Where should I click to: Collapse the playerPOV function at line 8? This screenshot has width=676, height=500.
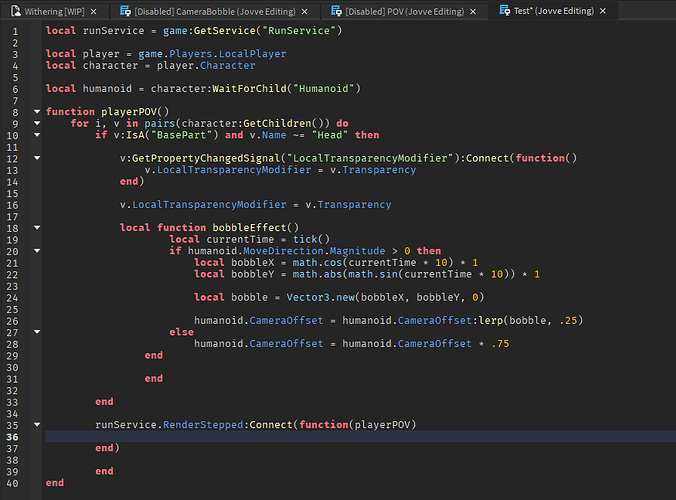pyautogui.click(x=37, y=112)
